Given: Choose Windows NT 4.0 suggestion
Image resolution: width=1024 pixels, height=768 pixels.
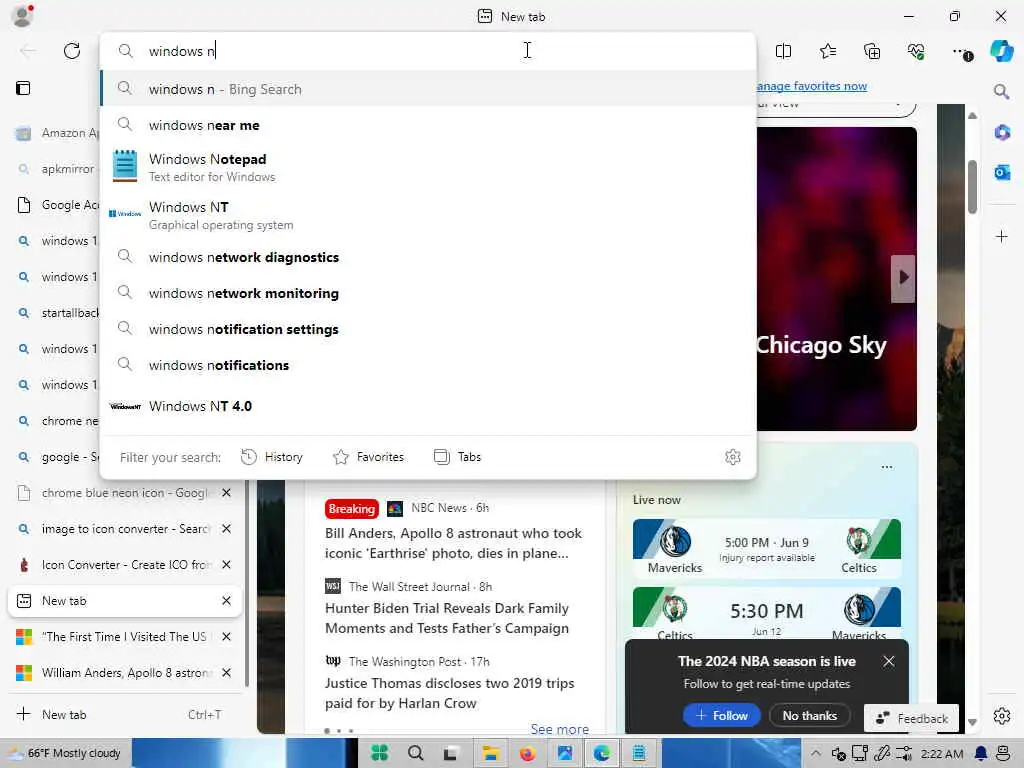Looking at the screenshot, I should click(x=428, y=406).
